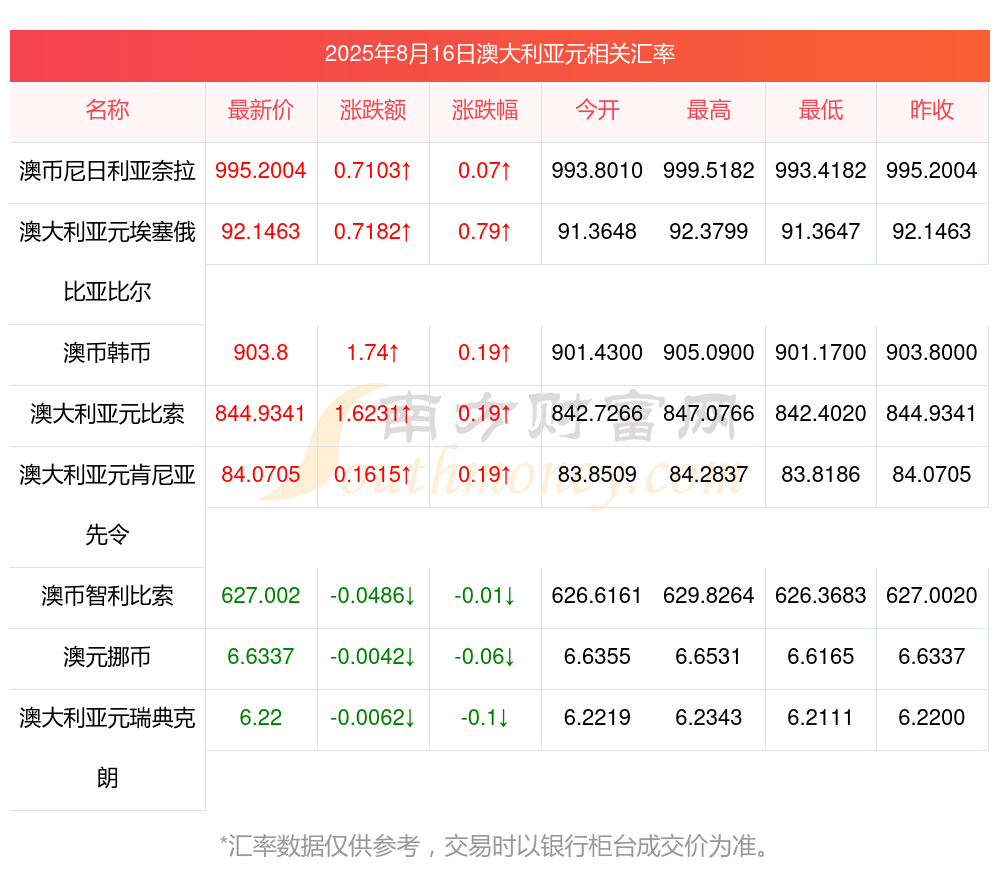The height and width of the screenshot is (877, 1000).
Task: Click opening value 901.4300
Action: click(x=597, y=352)
